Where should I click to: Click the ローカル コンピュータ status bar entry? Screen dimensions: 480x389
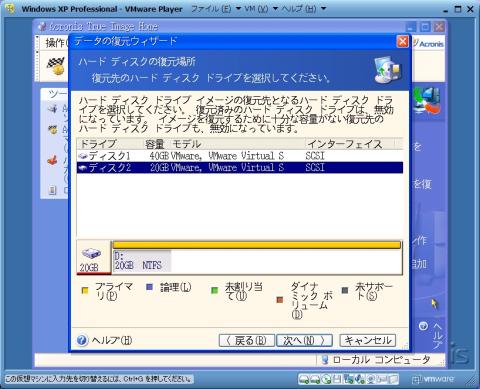[x=376, y=360]
